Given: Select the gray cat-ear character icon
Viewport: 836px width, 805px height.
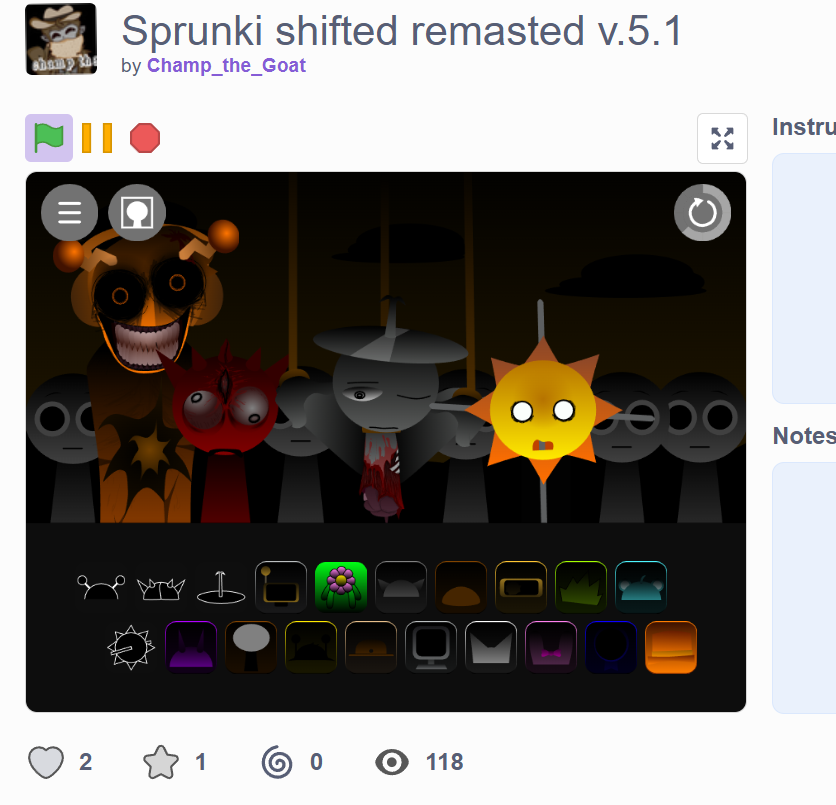Looking at the screenshot, I should (x=401, y=586).
